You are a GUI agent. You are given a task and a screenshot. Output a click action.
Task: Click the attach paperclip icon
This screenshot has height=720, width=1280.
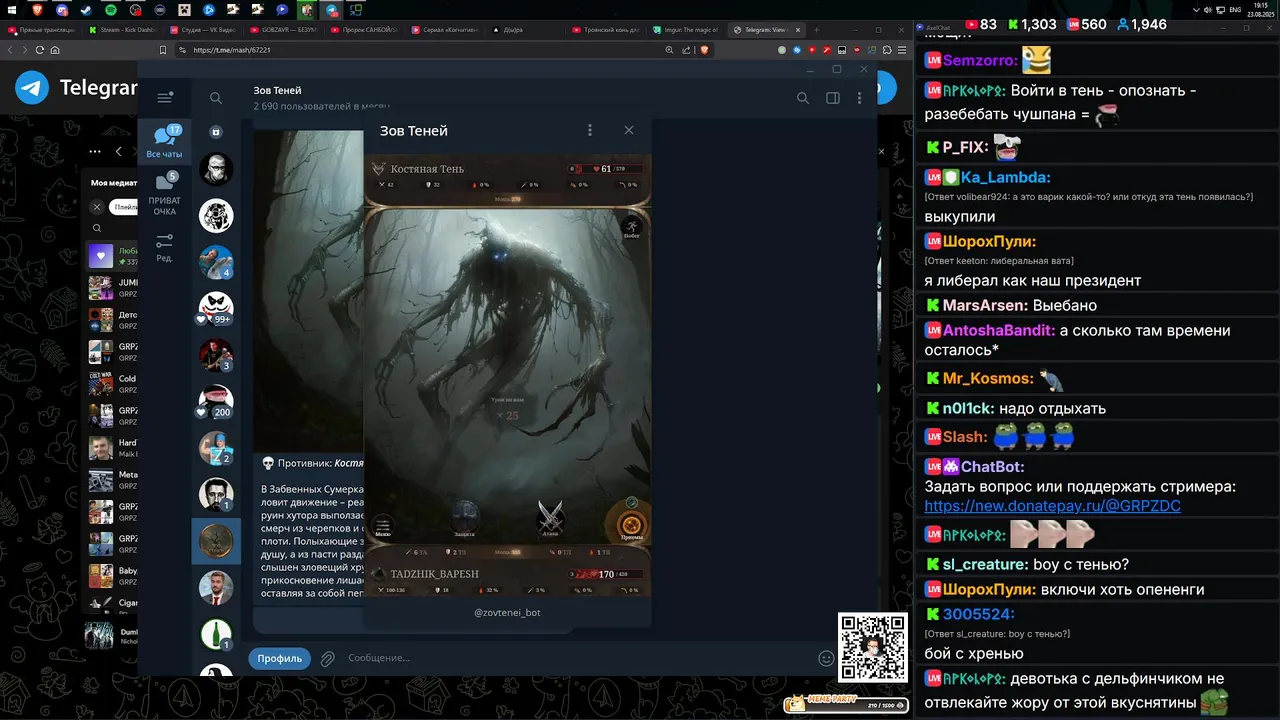(327, 658)
